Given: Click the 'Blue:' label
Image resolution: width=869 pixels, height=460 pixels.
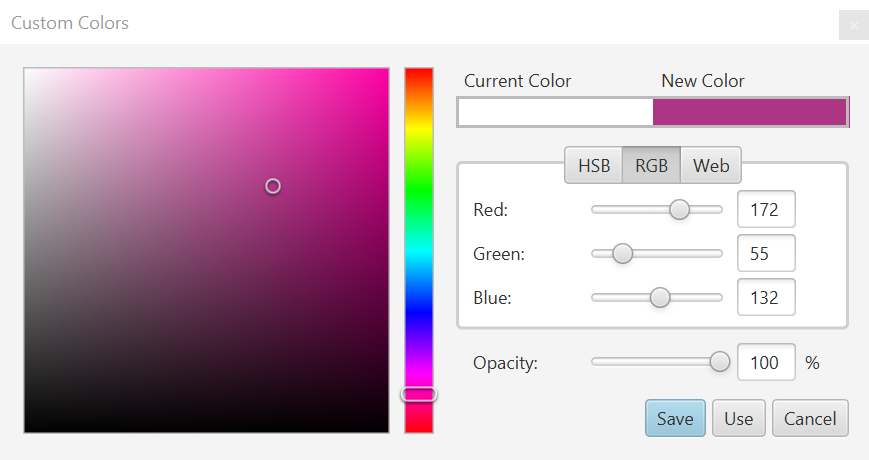Looking at the screenshot, I should pyautogui.click(x=492, y=298).
